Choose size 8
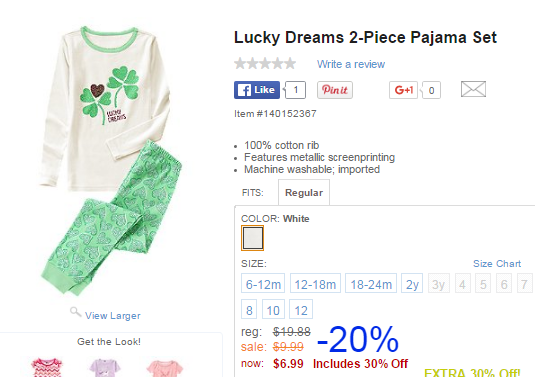Viewport: 535px width, 377px height. point(249,309)
